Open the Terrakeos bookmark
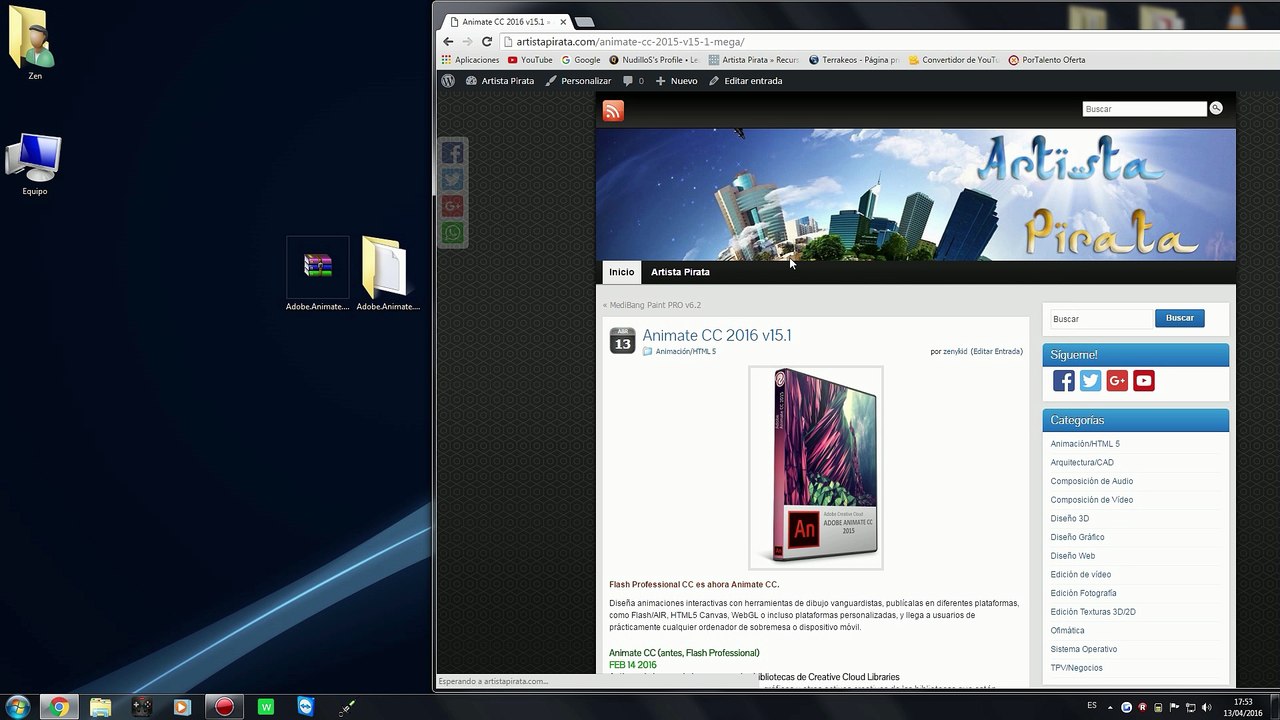1280x720 pixels. pyautogui.click(x=855, y=60)
